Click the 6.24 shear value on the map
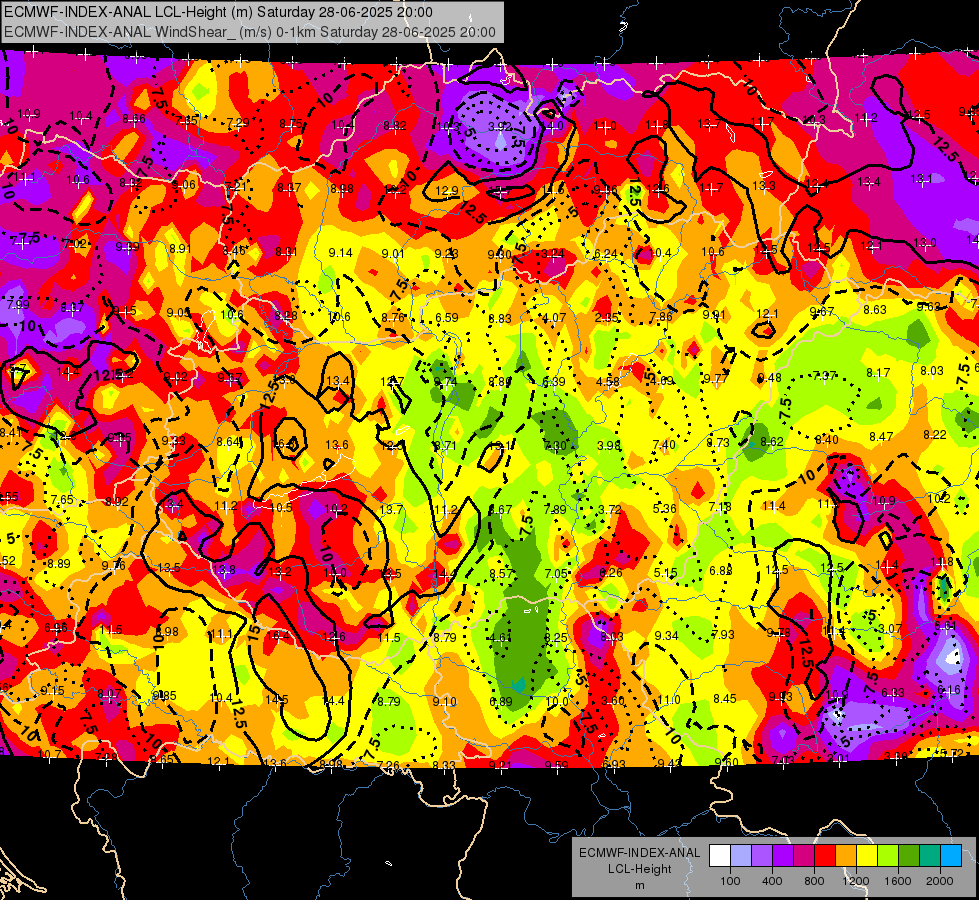 click(x=606, y=254)
